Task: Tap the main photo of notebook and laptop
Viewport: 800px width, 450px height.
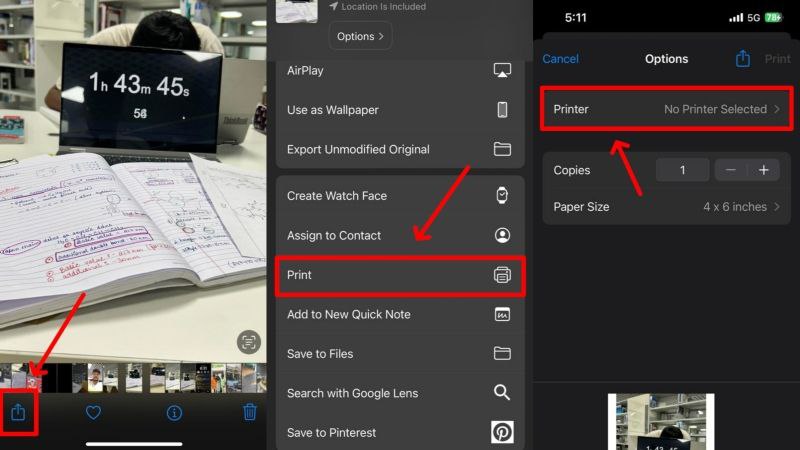Action: pyautogui.click(x=133, y=179)
